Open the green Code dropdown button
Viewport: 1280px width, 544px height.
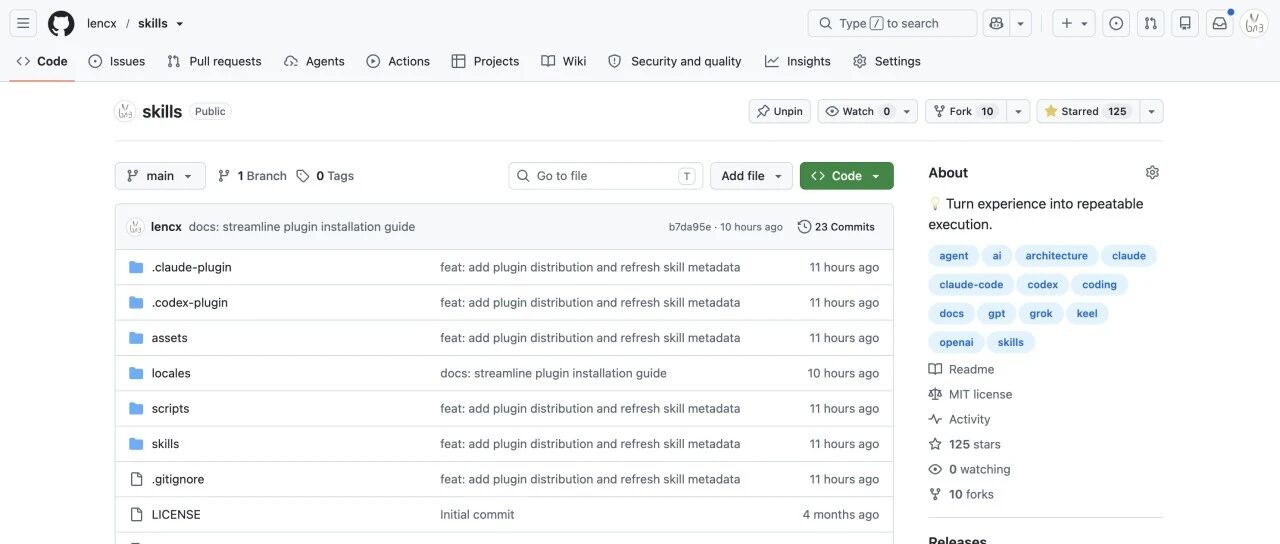[846, 176]
